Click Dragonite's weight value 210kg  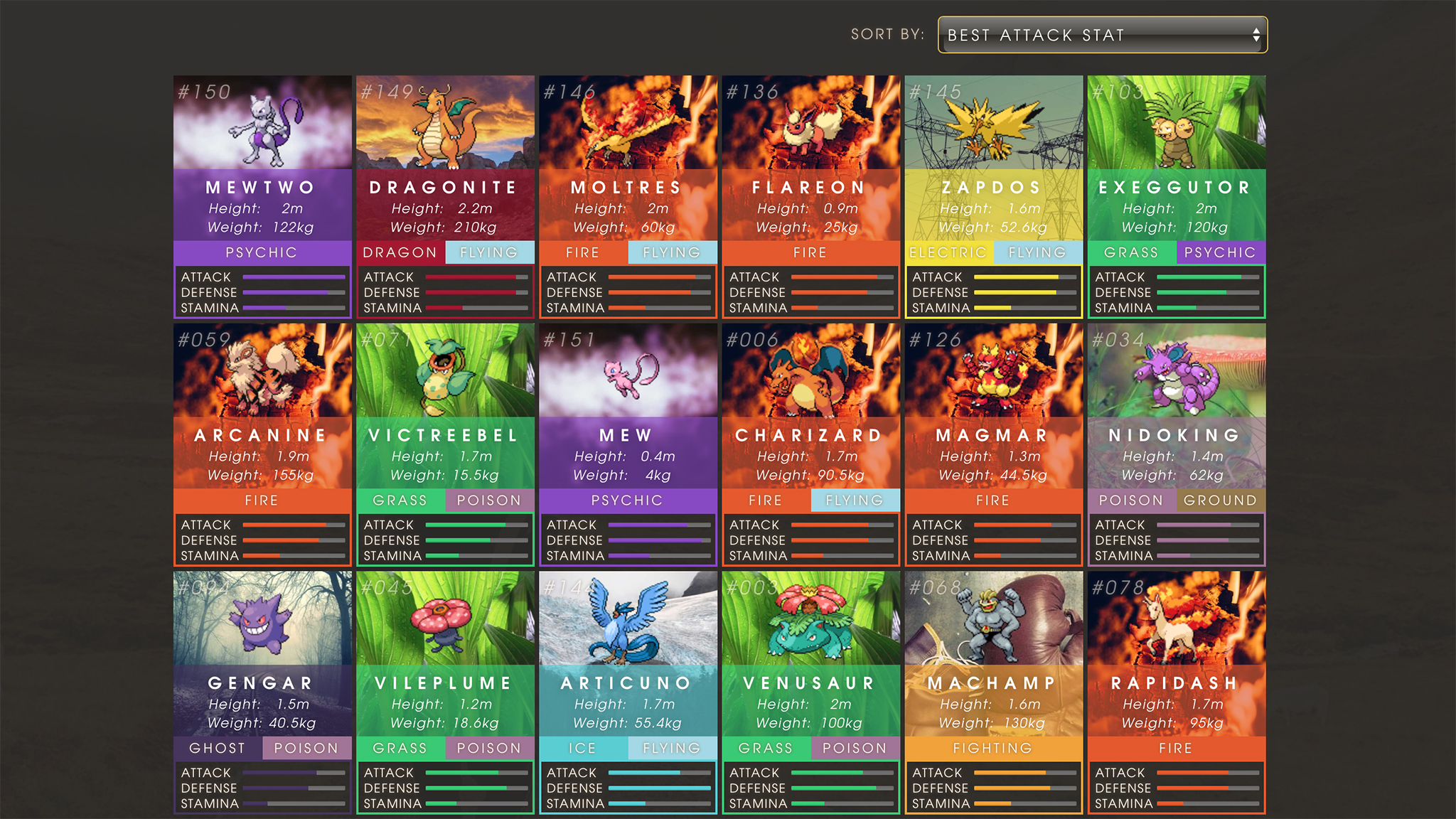(476, 227)
